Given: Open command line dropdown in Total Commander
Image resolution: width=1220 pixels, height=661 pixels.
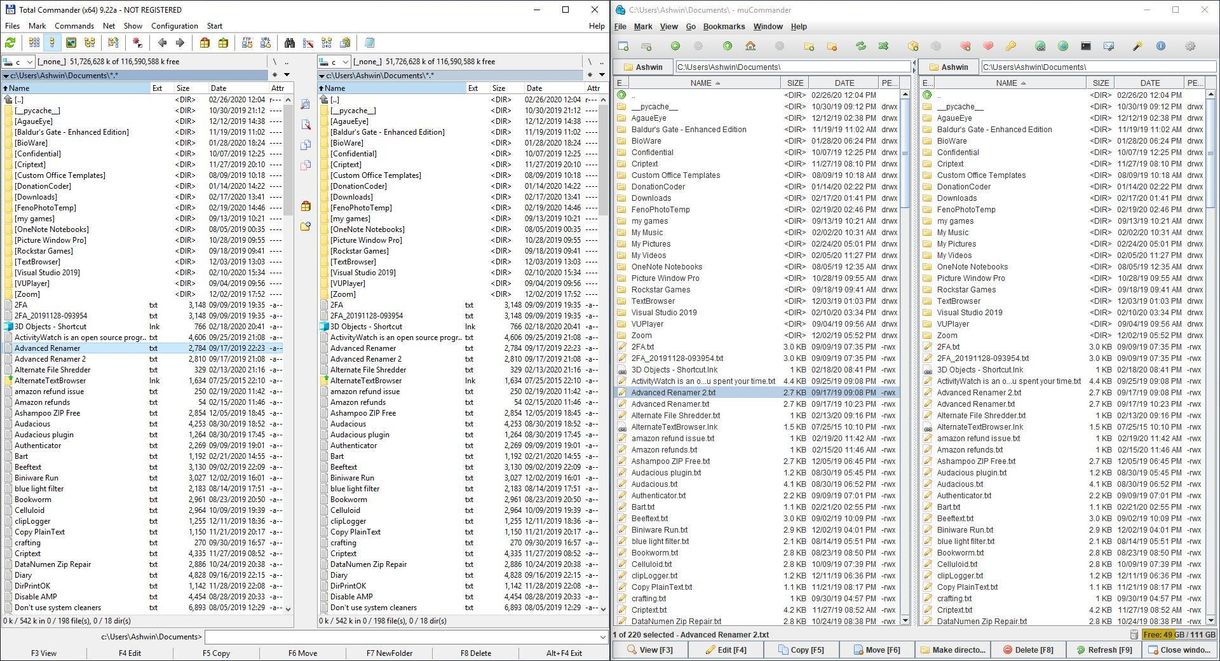Looking at the screenshot, I should 602,636.
